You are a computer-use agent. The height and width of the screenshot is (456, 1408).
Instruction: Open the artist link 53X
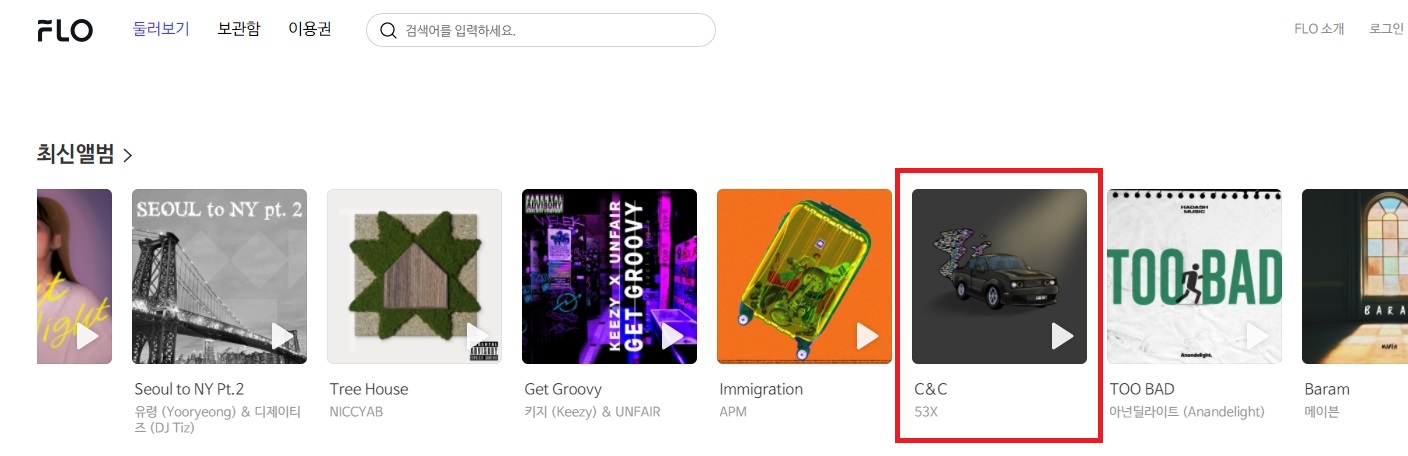926,412
